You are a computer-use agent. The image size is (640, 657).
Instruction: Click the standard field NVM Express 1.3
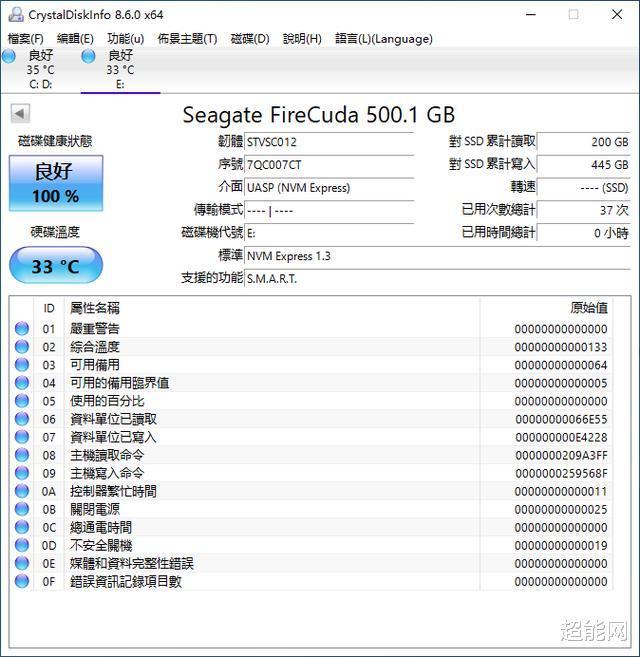tap(438, 256)
